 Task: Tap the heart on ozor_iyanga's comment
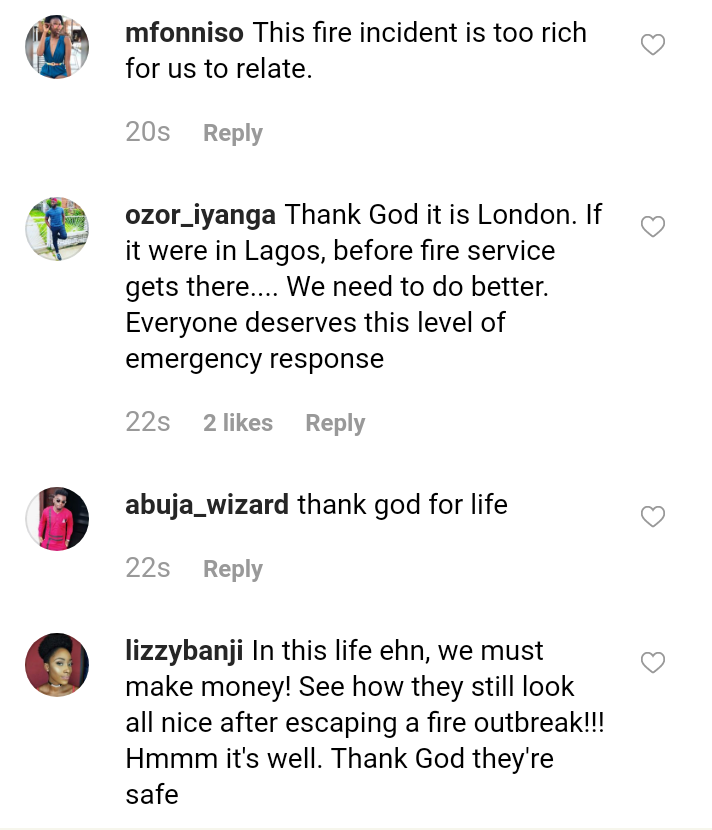tap(653, 227)
